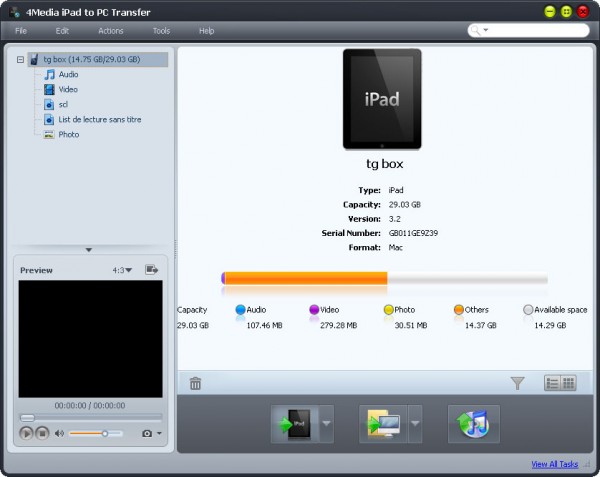Pop out the preview window

point(151,270)
